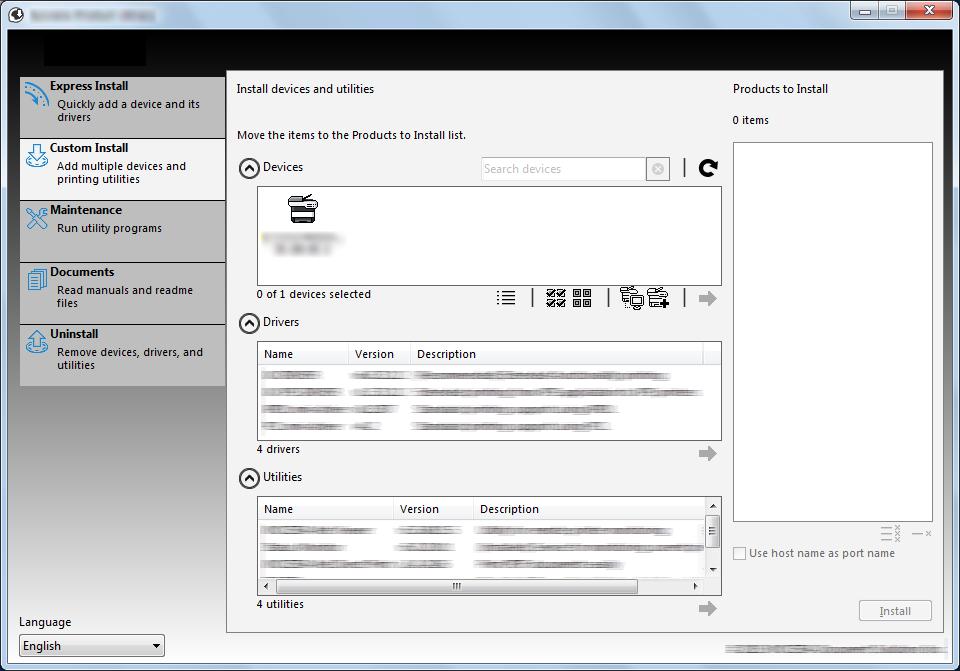
Task: Go to the Uninstall tab
Action: click(122, 355)
